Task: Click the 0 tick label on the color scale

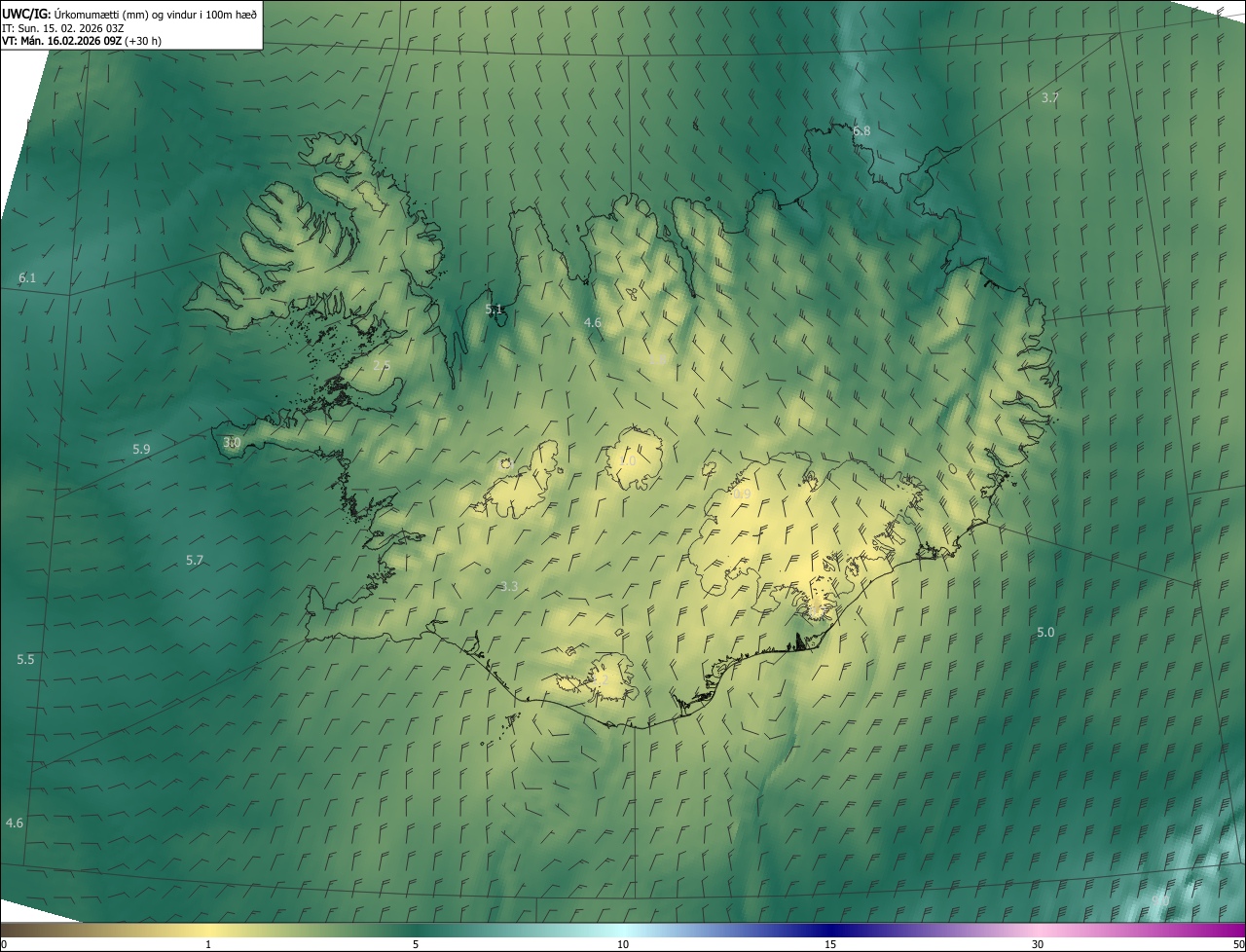Action: [4, 944]
